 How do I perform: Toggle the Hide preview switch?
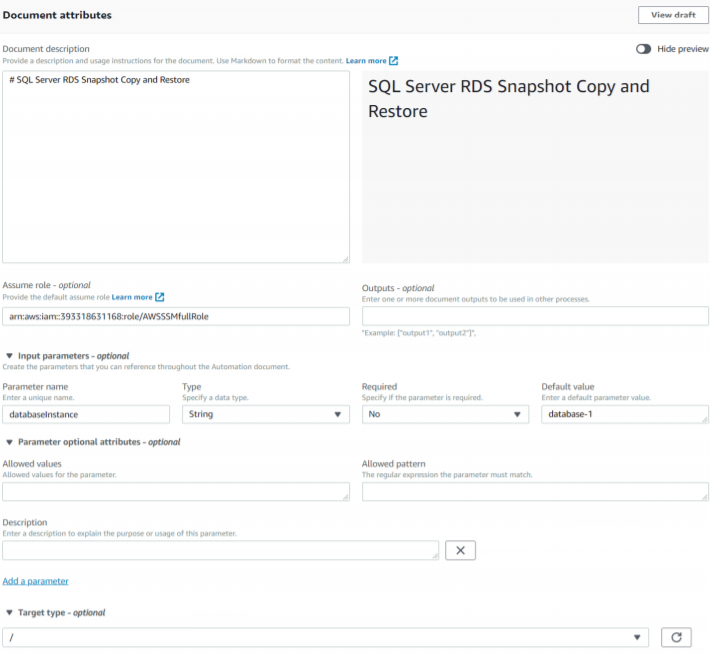point(643,49)
